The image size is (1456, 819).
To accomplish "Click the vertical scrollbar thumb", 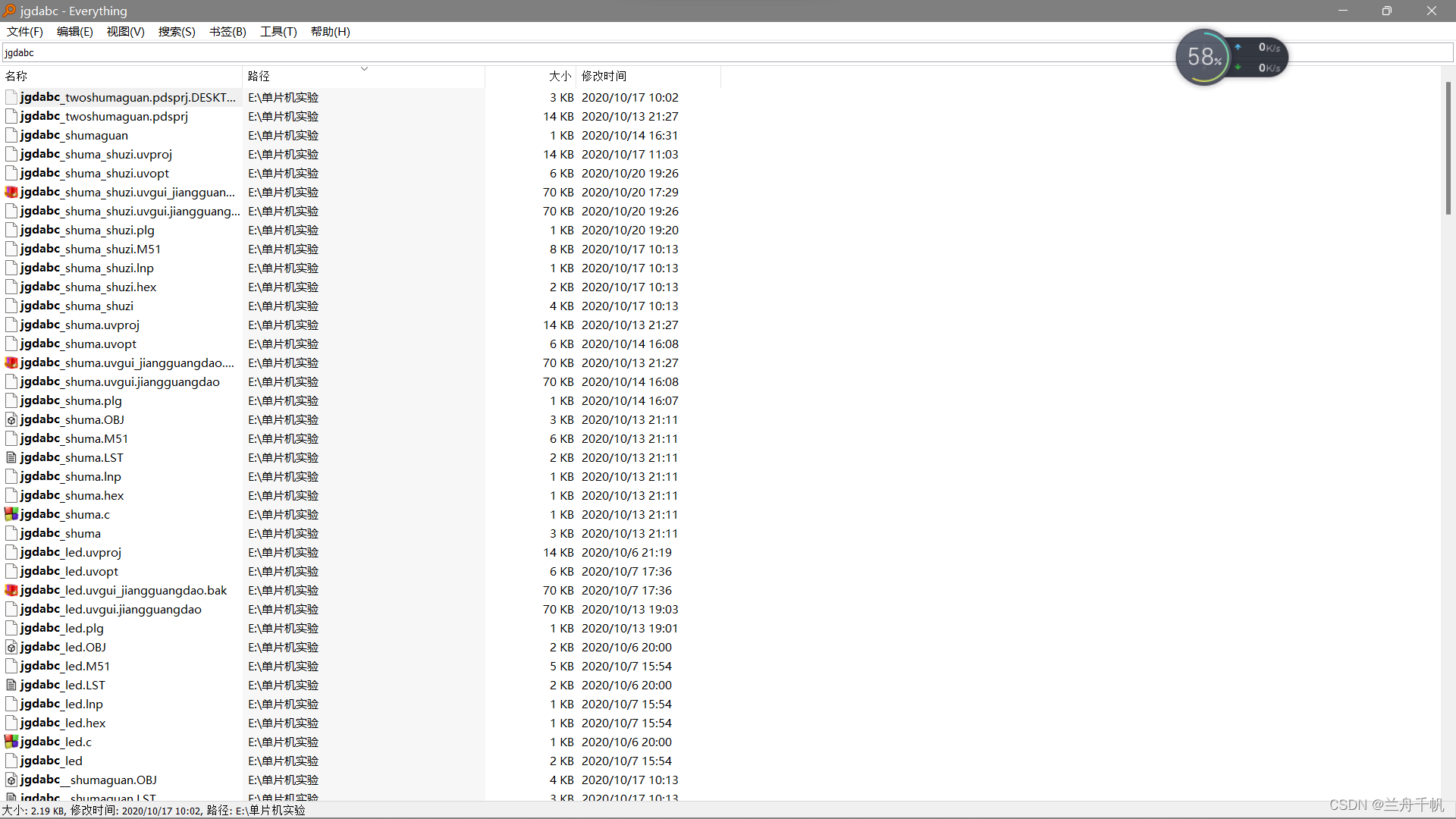I will (x=1448, y=148).
